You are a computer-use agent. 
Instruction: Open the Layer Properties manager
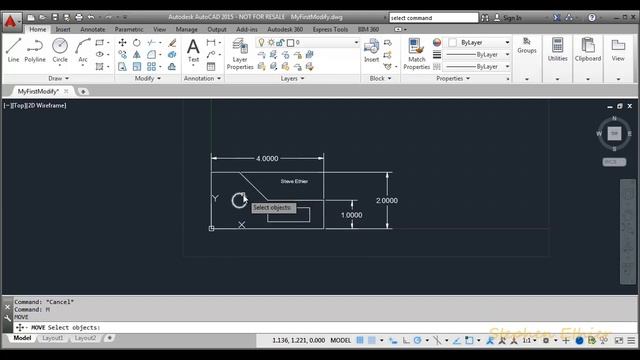point(240,54)
